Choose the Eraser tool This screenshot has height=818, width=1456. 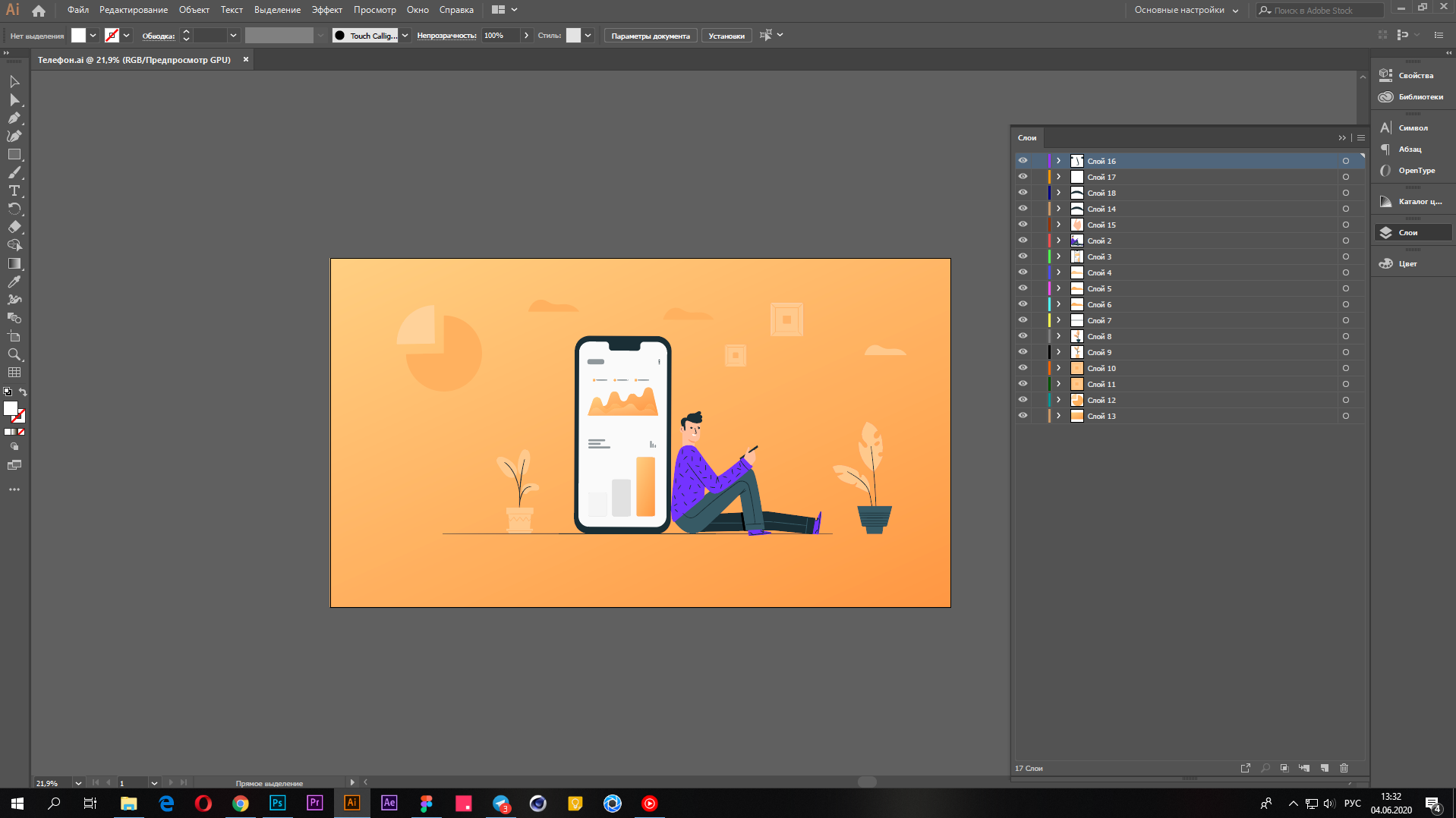point(14,228)
